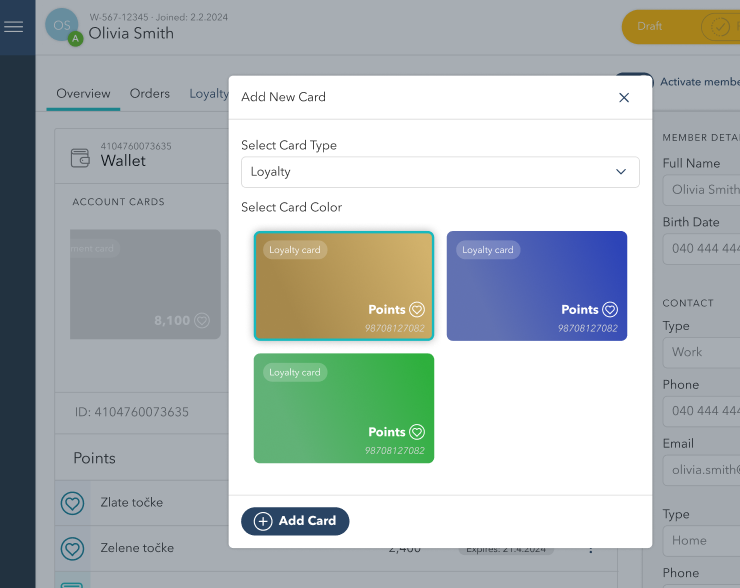The height and width of the screenshot is (588, 740).
Task: Open the contact Type dropdown showing Work
Action: click(x=701, y=352)
